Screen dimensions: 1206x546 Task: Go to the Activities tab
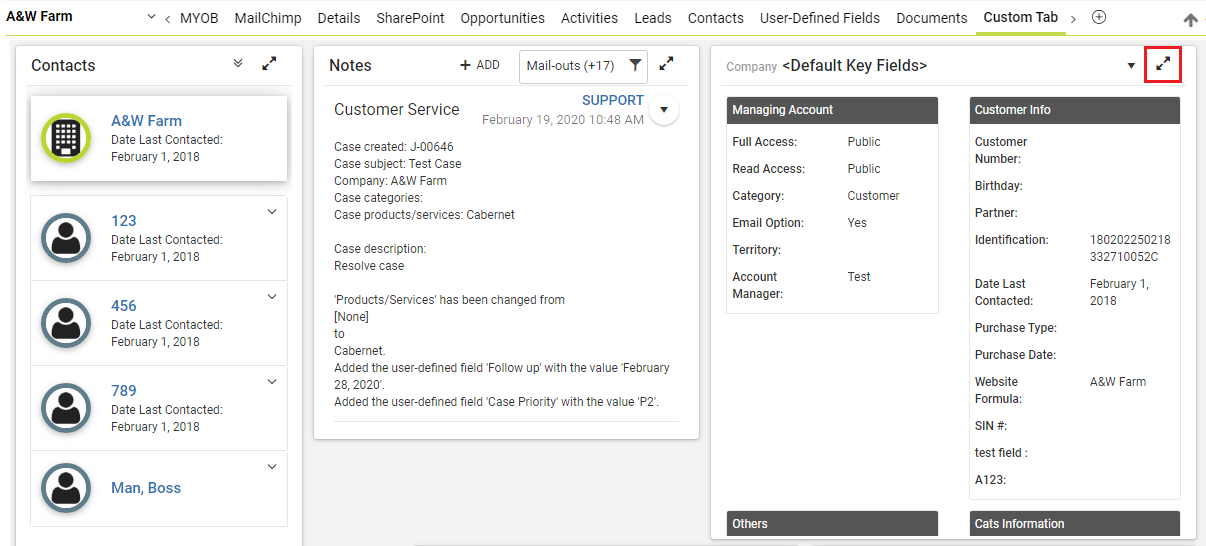click(590, 18)
